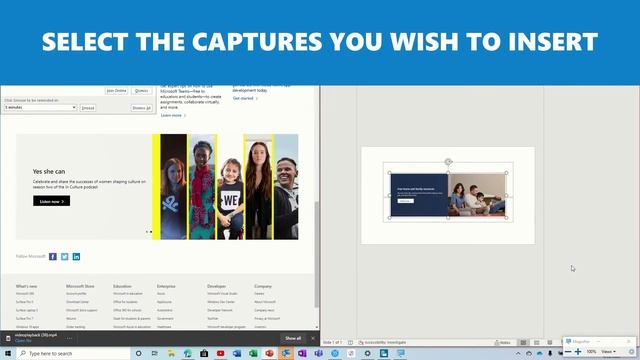Switch to PowerPoint on the taskbar

pyautogui.click(x=269, y=353)
